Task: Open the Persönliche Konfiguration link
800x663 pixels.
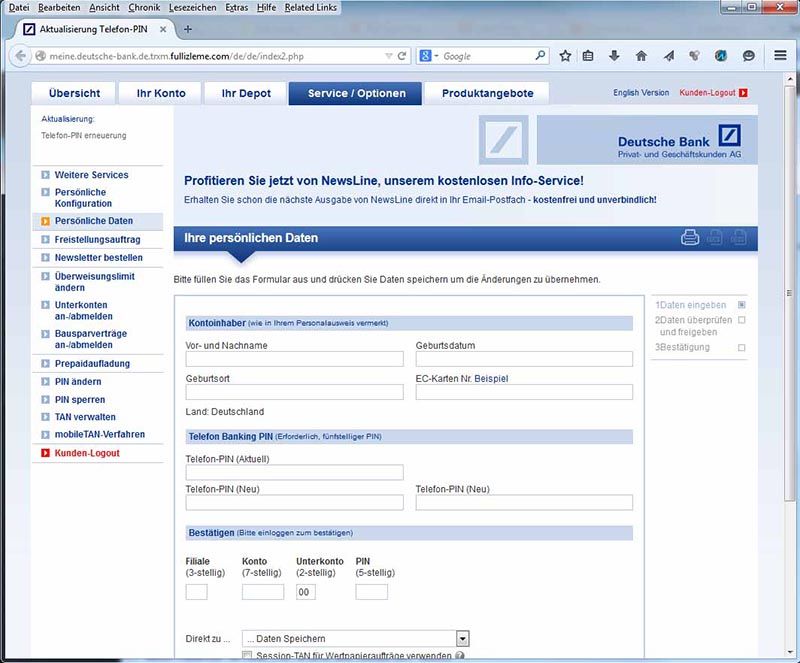Action: point(83,198)
